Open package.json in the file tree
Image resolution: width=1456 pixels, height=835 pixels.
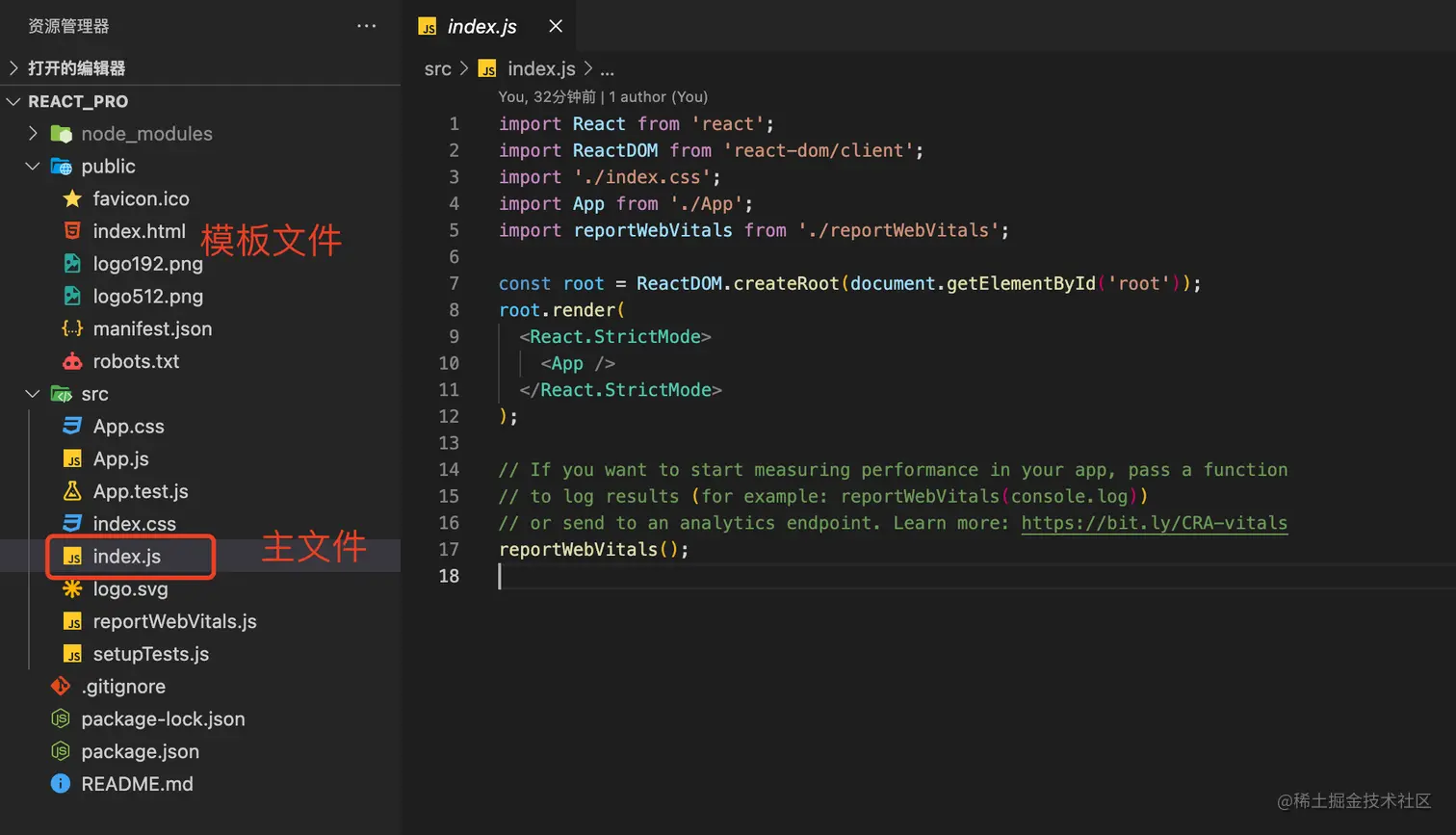(x=140, y=752)
